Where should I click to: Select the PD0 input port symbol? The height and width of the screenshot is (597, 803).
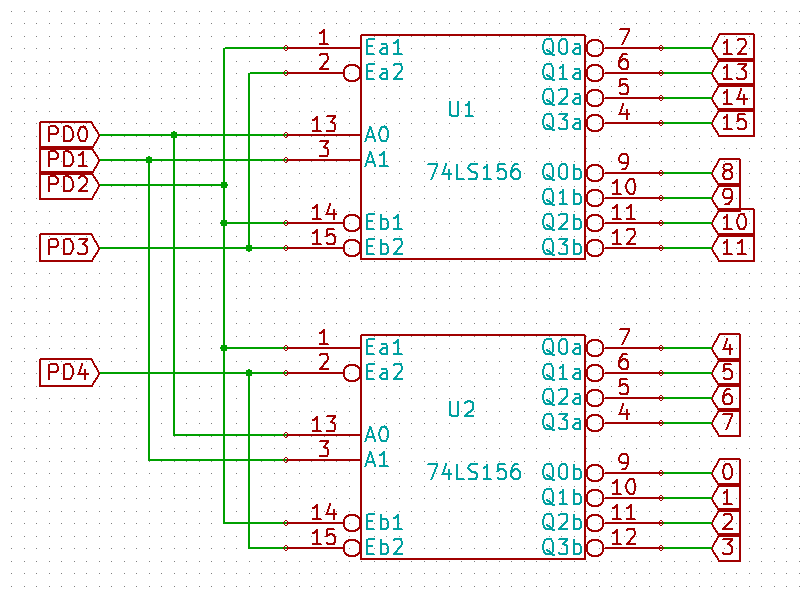coord(66,133)
